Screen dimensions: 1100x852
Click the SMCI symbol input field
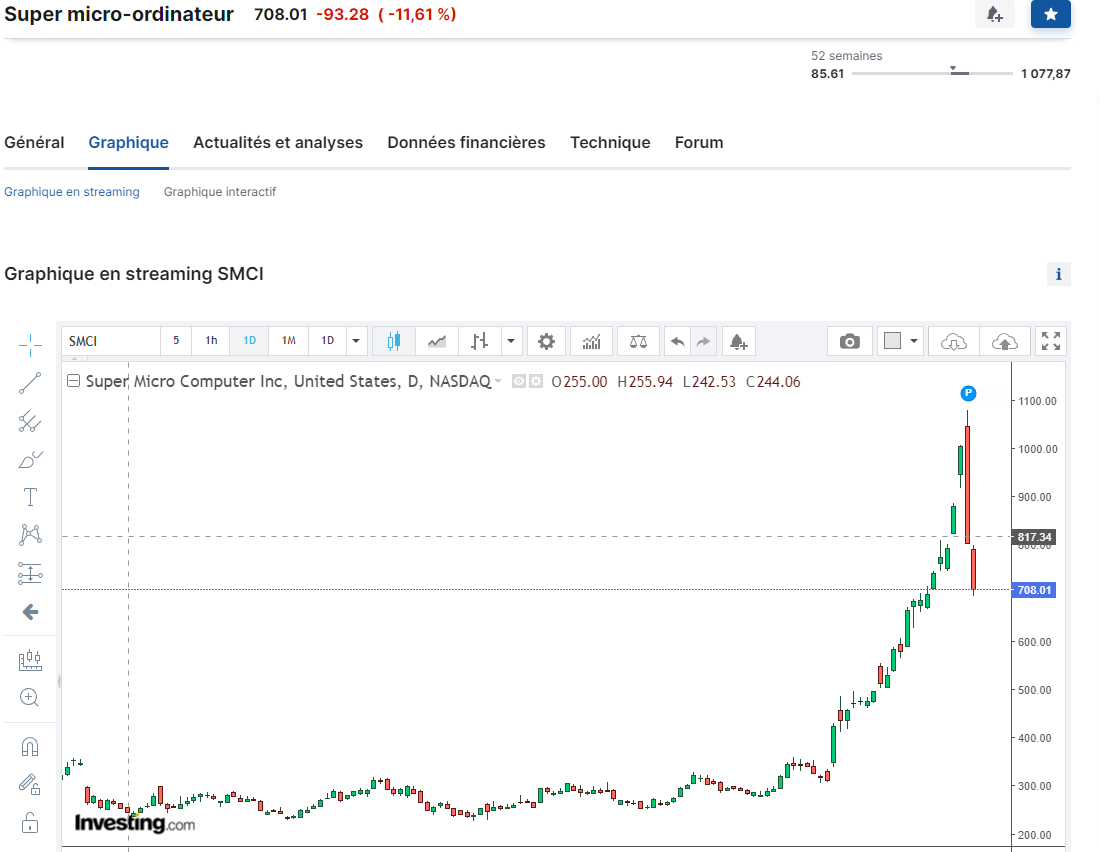pyautogui.click(x=111, y=341)
